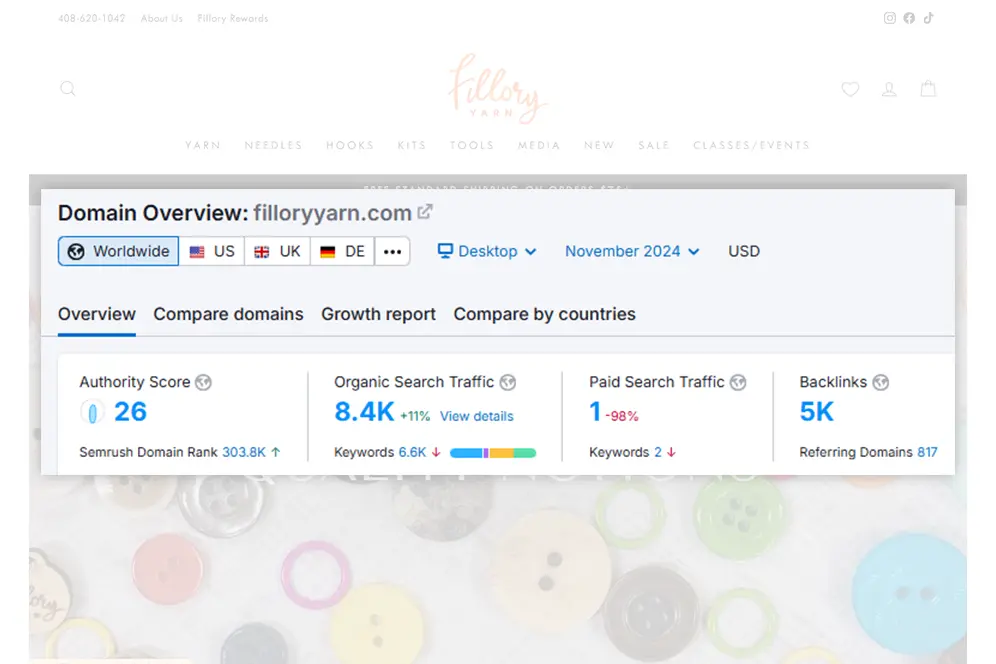Switch to the Compare domains tab

point(229,315)
